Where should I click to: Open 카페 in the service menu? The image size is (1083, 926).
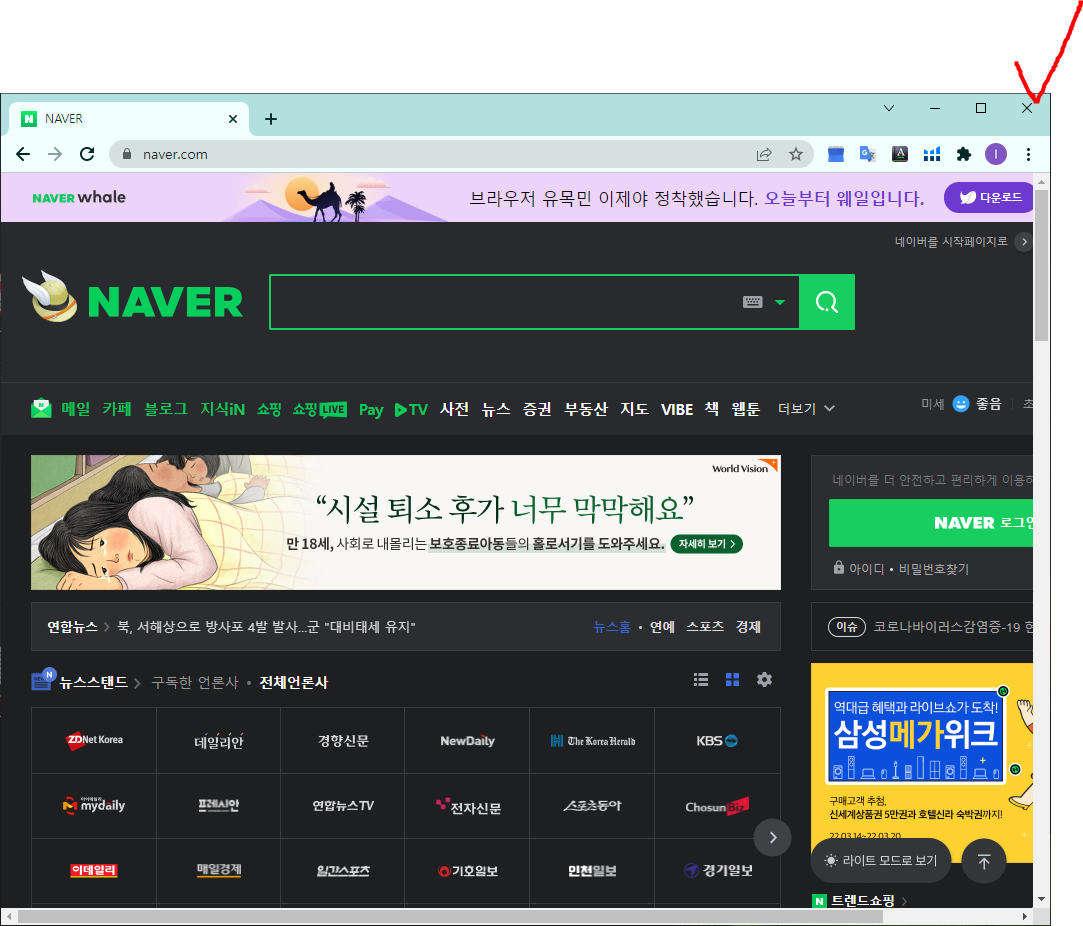point(117,409)
